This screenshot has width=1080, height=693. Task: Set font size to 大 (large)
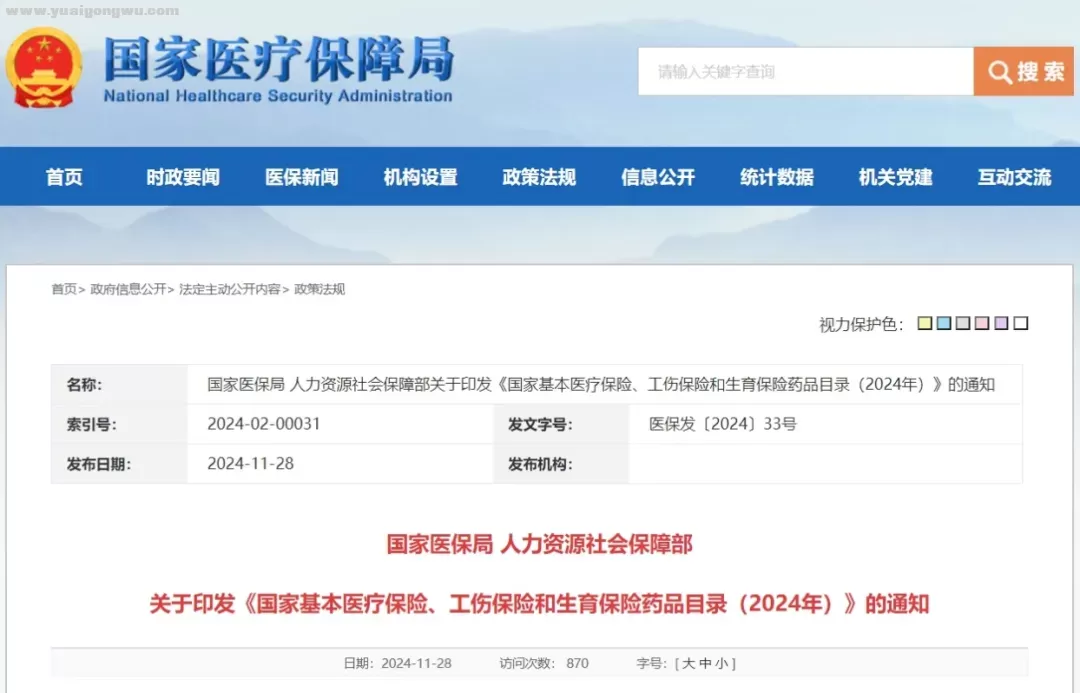689,663
